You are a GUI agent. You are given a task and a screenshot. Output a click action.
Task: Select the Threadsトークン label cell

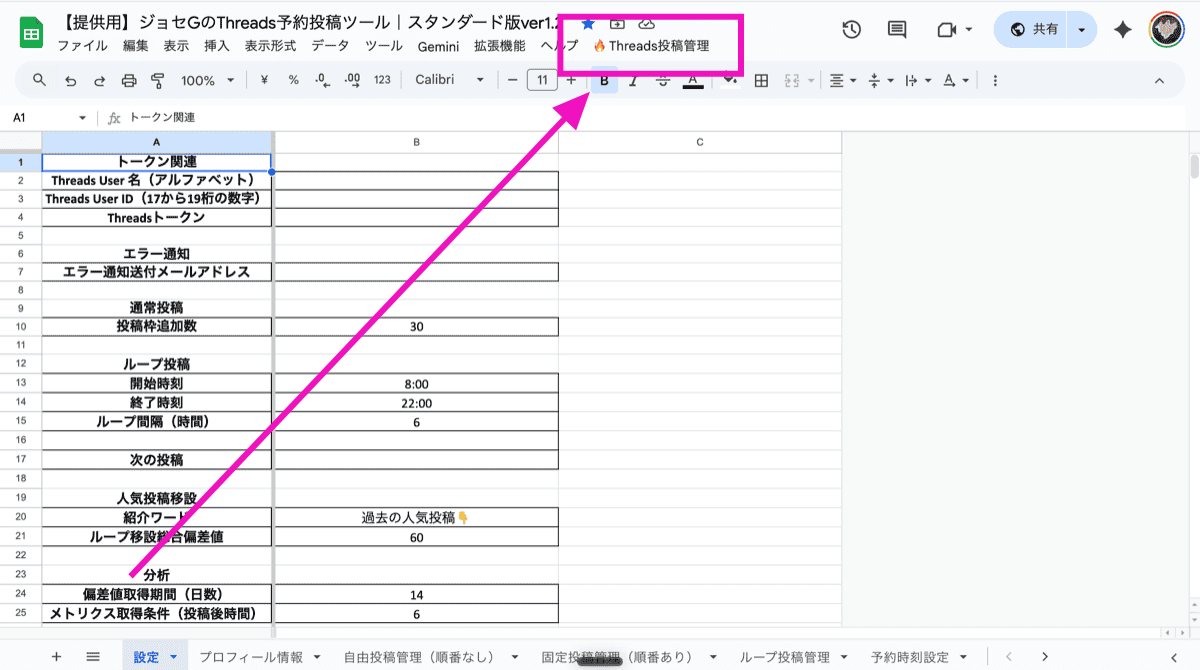[157, 218]
